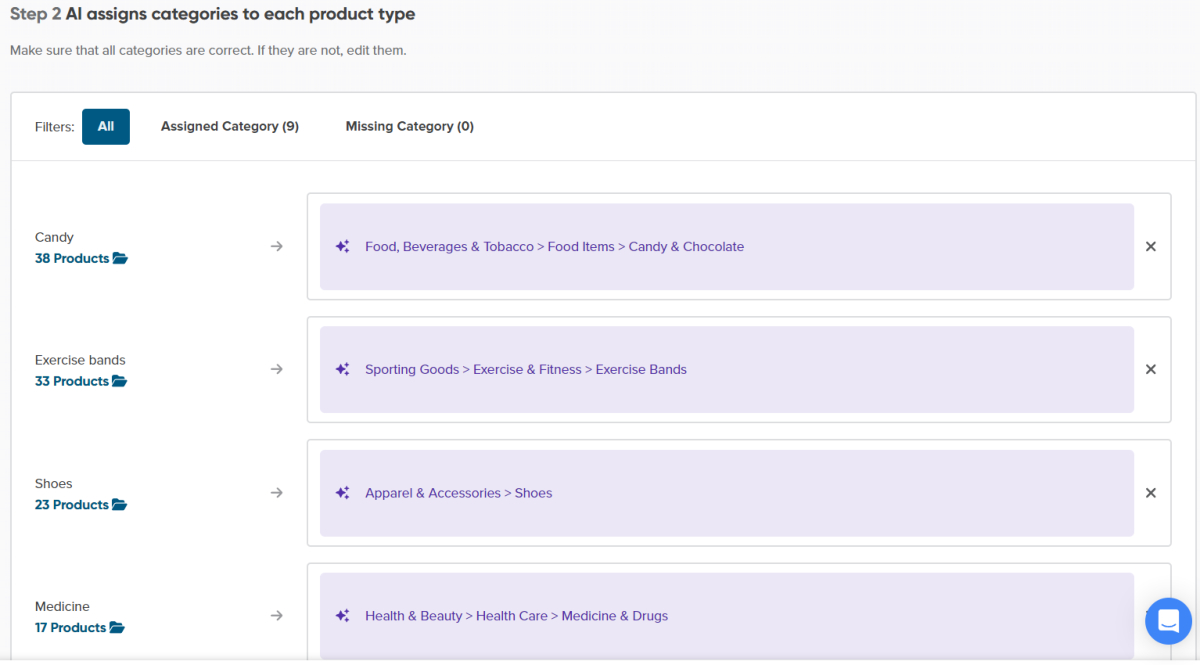This screenshot has height=665, width=1200.
Task: Clear the Exercise Bands category assignment
Action: coord(1151,370)
